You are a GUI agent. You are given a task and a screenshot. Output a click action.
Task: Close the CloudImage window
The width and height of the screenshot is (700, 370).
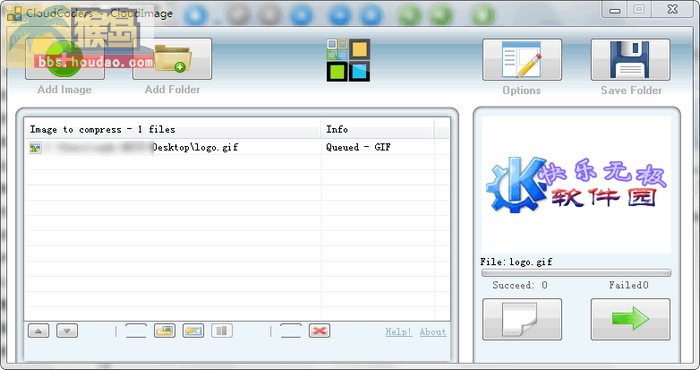click(x=673, y=9)
